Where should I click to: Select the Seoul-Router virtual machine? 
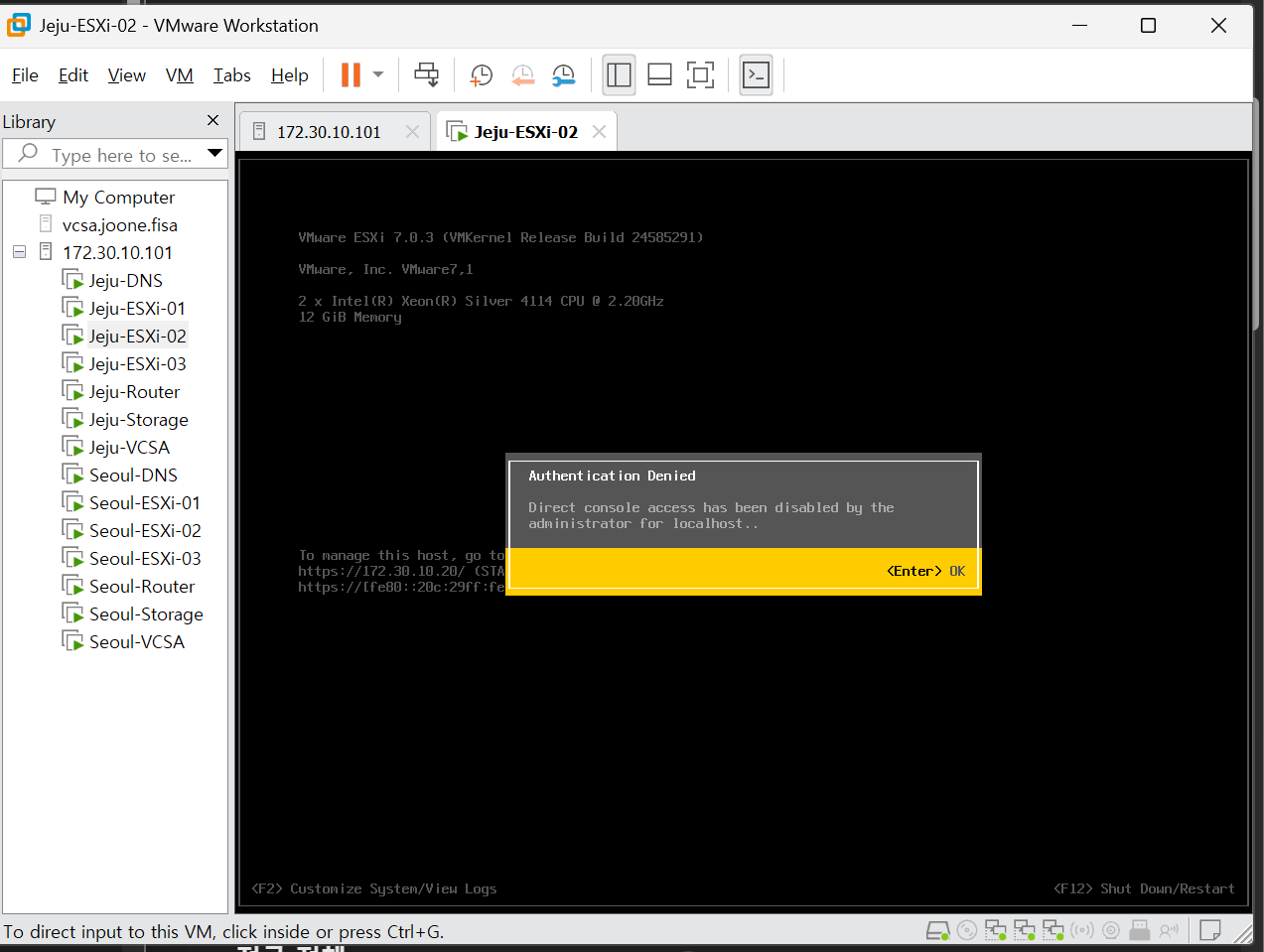142,587
